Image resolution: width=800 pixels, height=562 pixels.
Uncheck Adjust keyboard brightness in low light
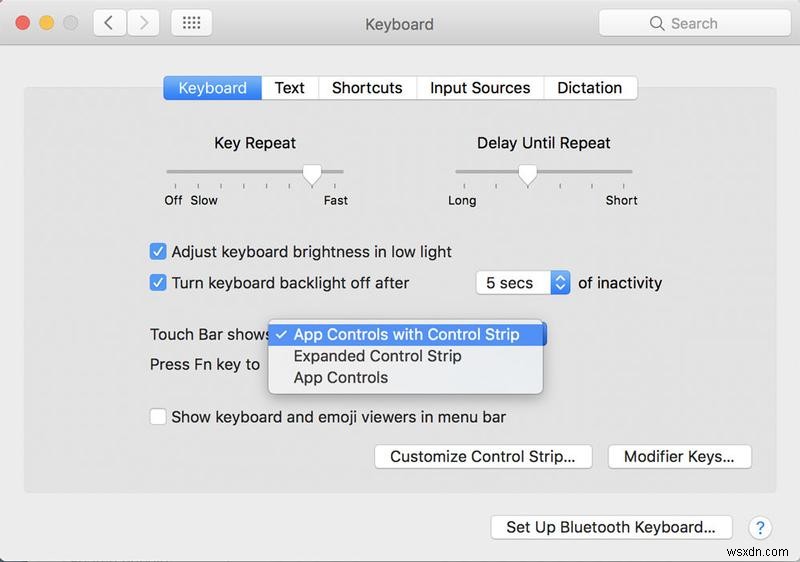tap(158, 251)
